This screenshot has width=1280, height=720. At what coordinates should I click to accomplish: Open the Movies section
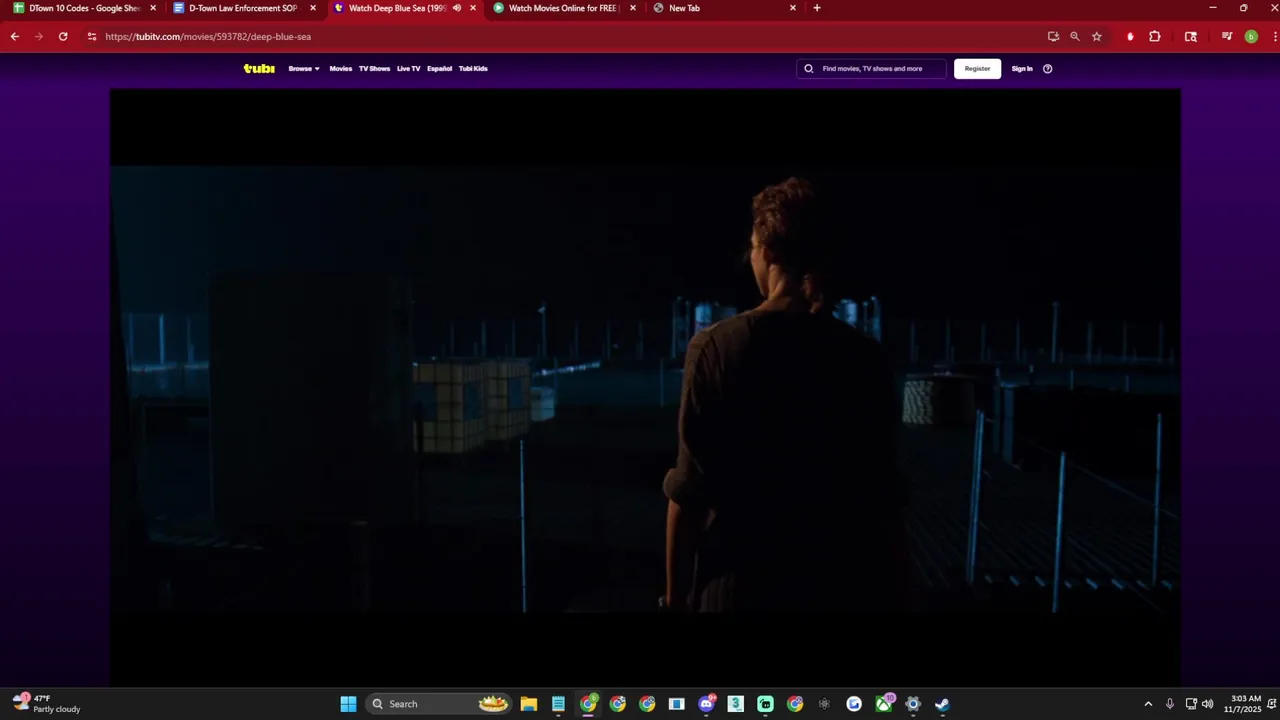click(341, 69)
